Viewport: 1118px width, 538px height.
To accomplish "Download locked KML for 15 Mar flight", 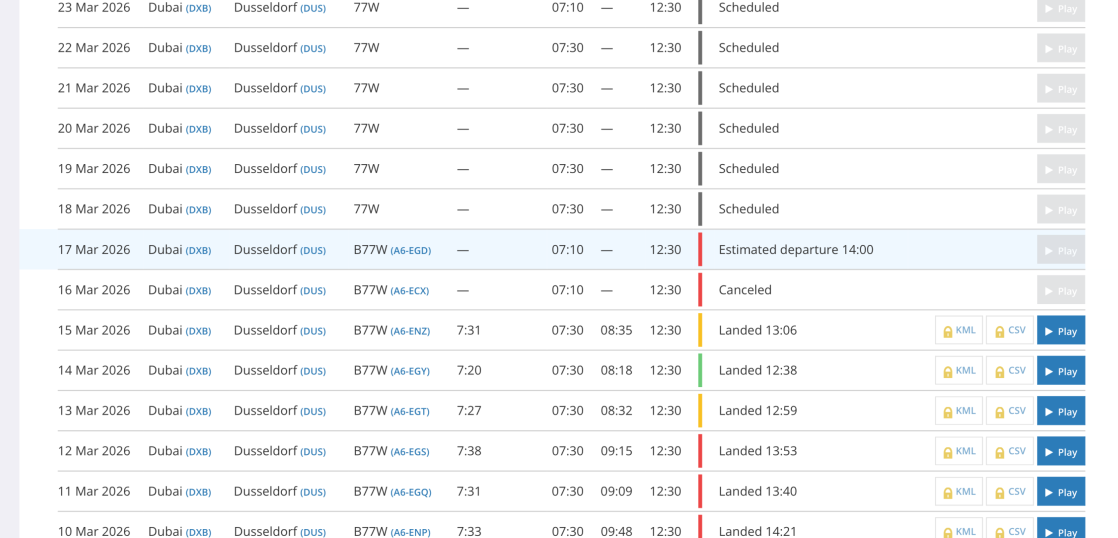I will (958, 330).
